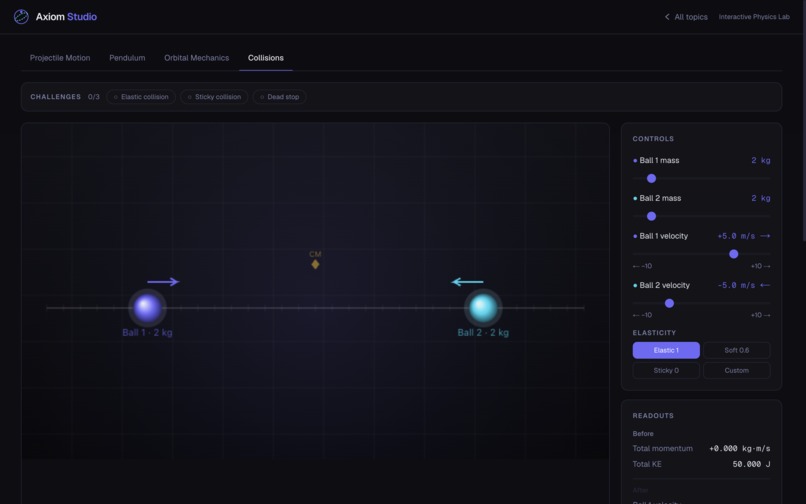Go back to All topics
The image size is (806, 504).
coord(686,17)
